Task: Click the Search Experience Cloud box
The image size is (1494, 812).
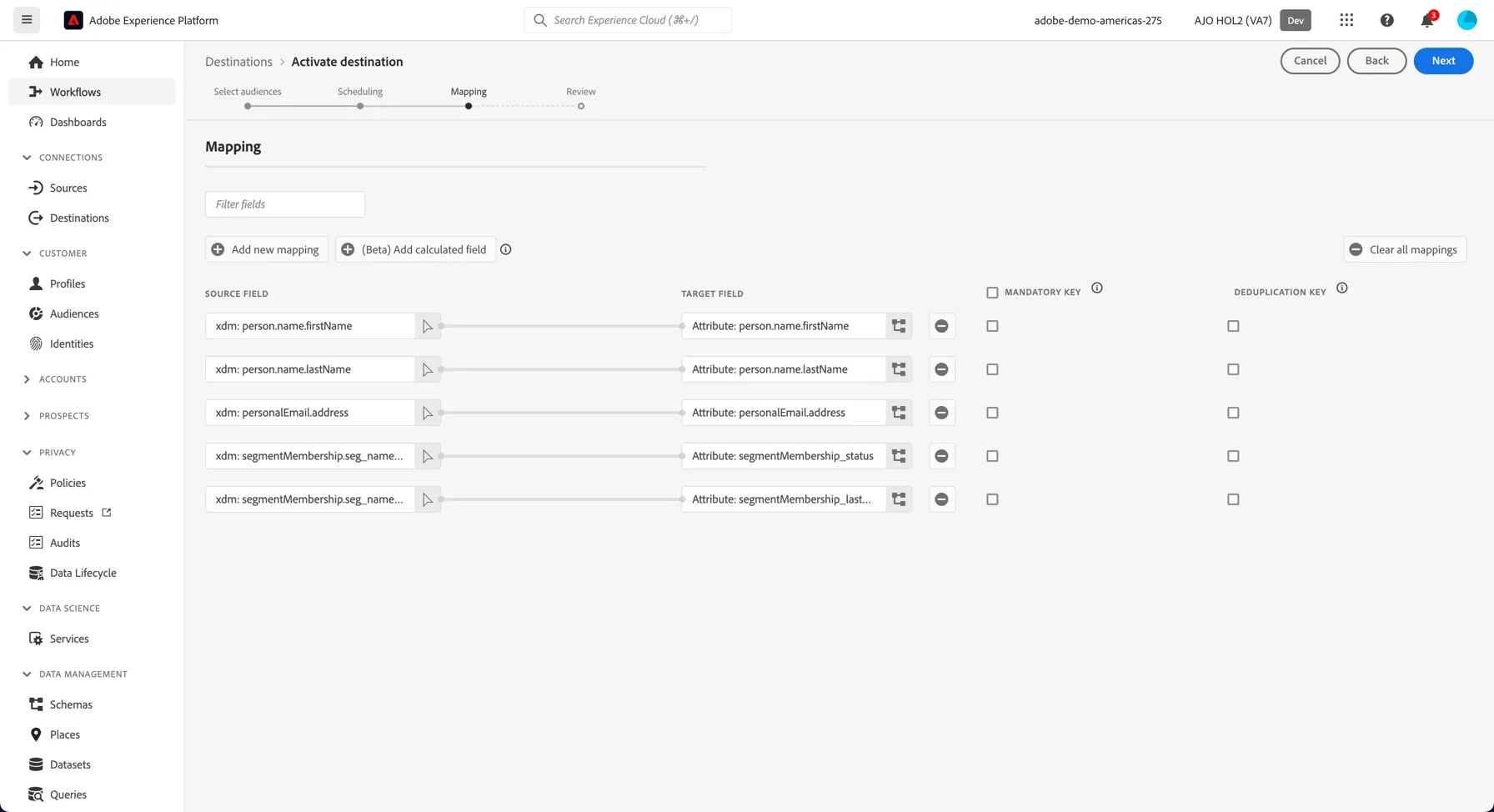Action: [628, 20]
